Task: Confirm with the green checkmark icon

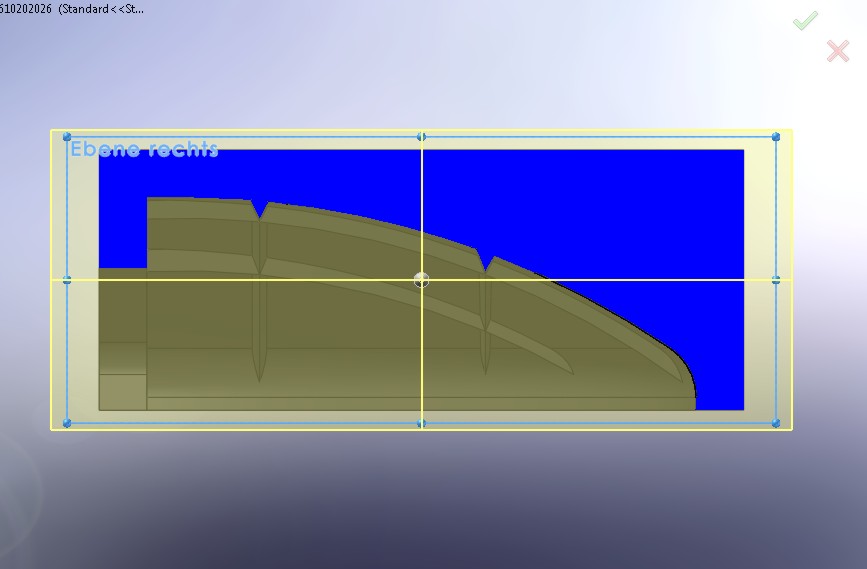Action: pyautogui.click(x=805, y=20)
